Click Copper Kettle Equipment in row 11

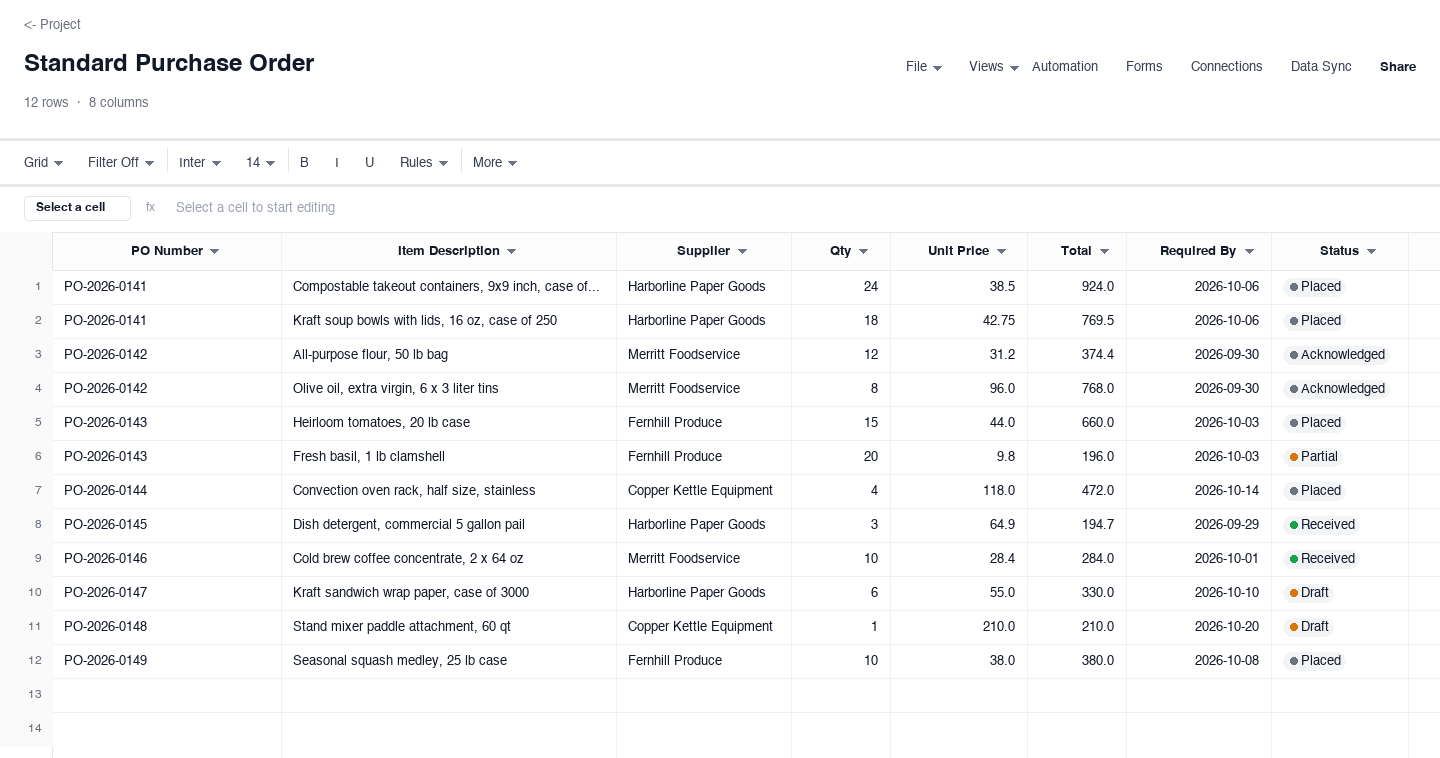coord(704,627)
